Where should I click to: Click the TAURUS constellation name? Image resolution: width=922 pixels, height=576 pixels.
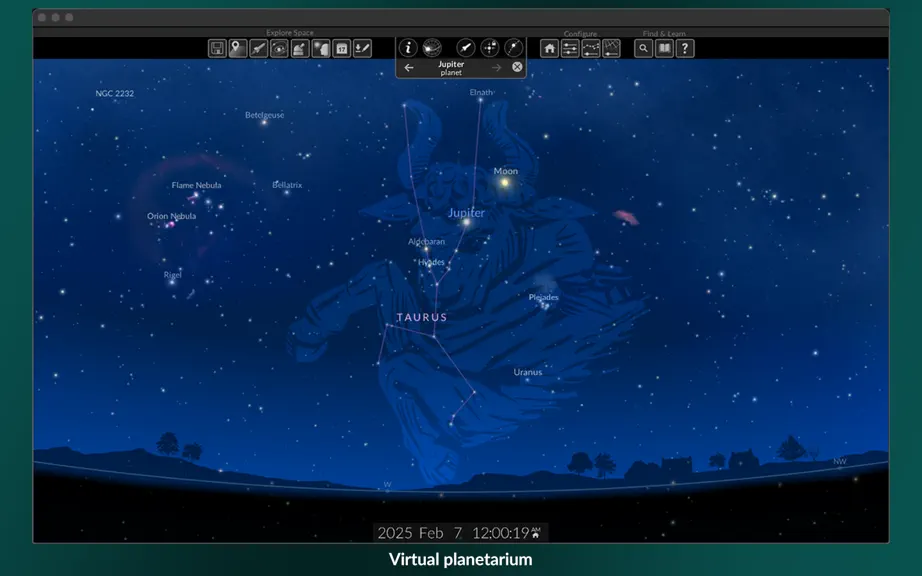point(422,317)
